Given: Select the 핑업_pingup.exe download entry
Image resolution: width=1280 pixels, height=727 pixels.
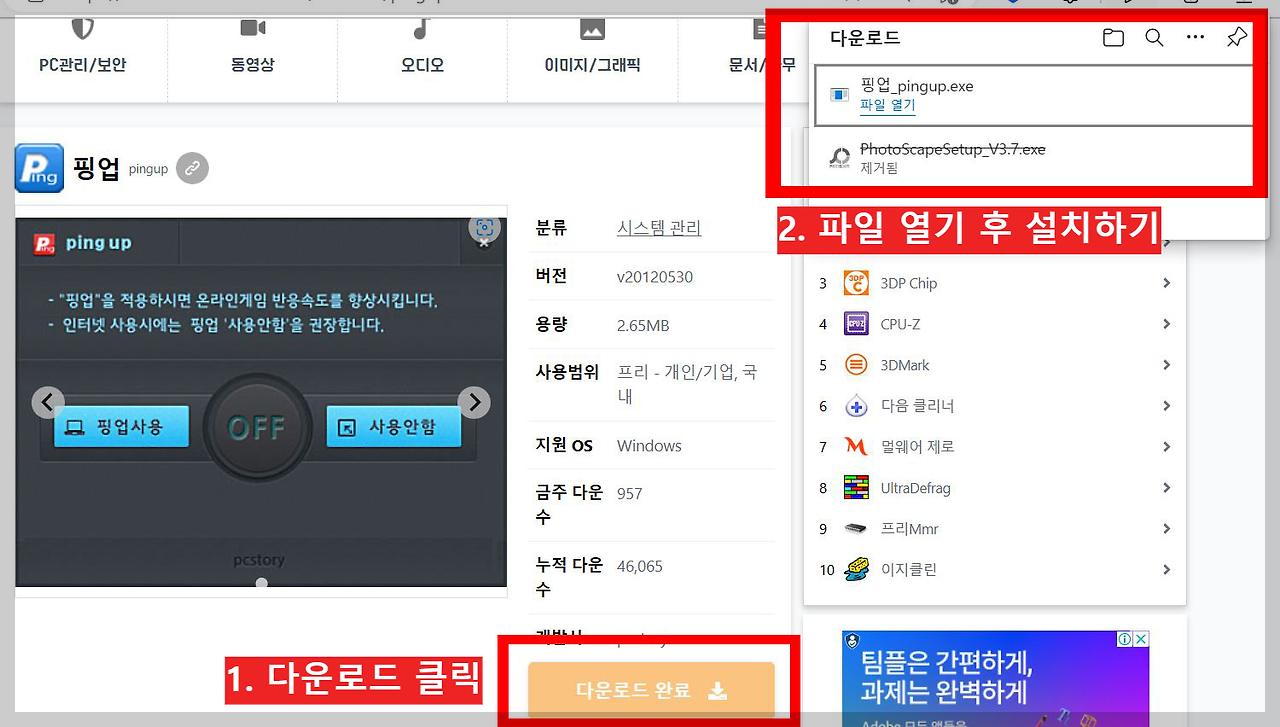Looking at the screenshot, I should [1033, 95].
